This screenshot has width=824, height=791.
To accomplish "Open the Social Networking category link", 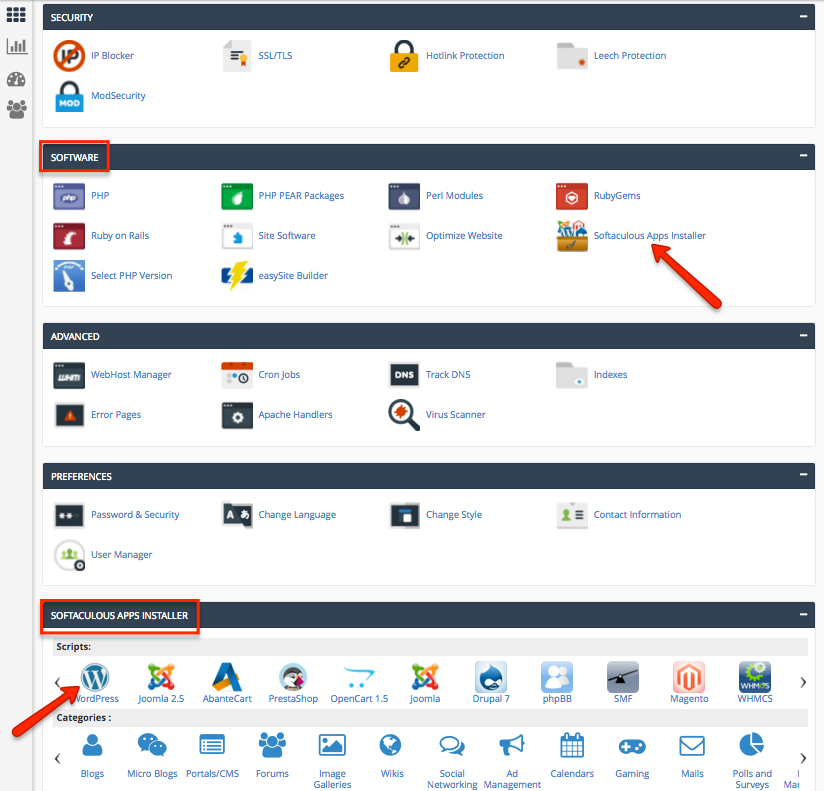I will point(452,779).
